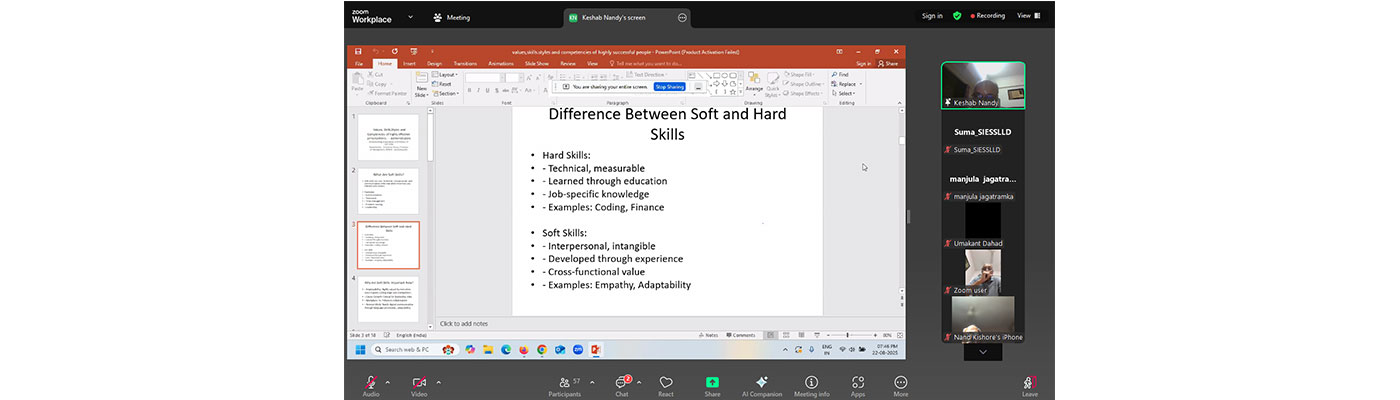Screen dimensions: 1400x400
Task: Open Microsoft Edge from the taskbar
Action: point(506,350)
